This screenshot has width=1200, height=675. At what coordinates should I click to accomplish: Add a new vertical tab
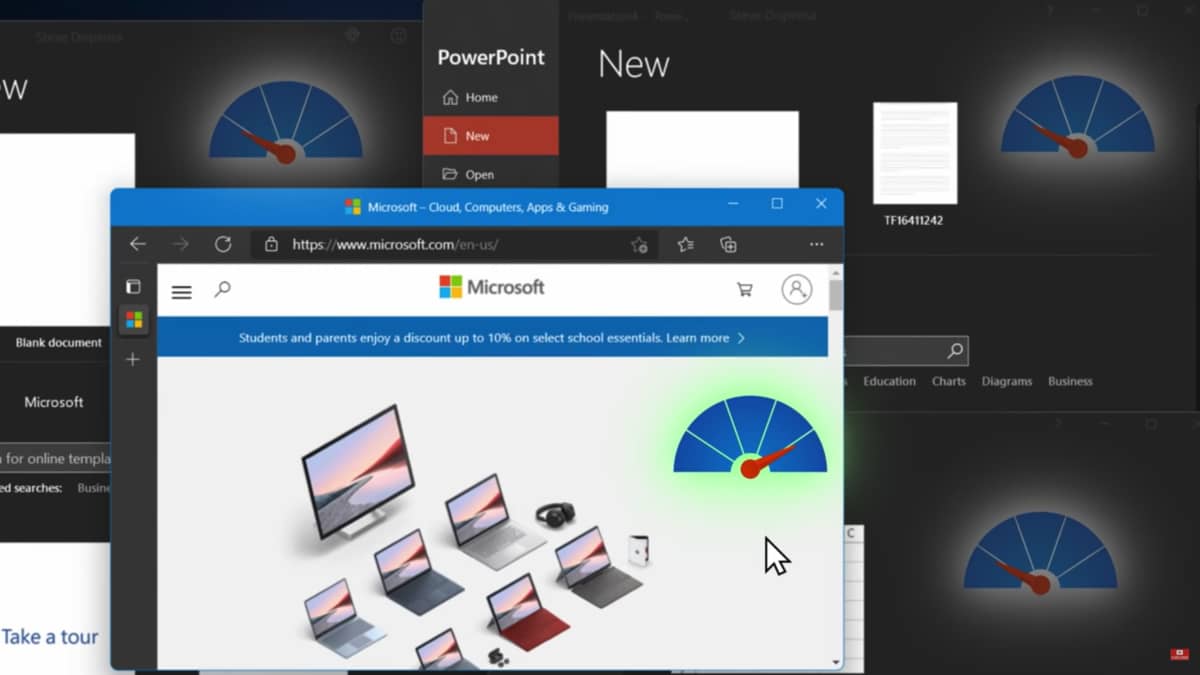click(133, 359)
